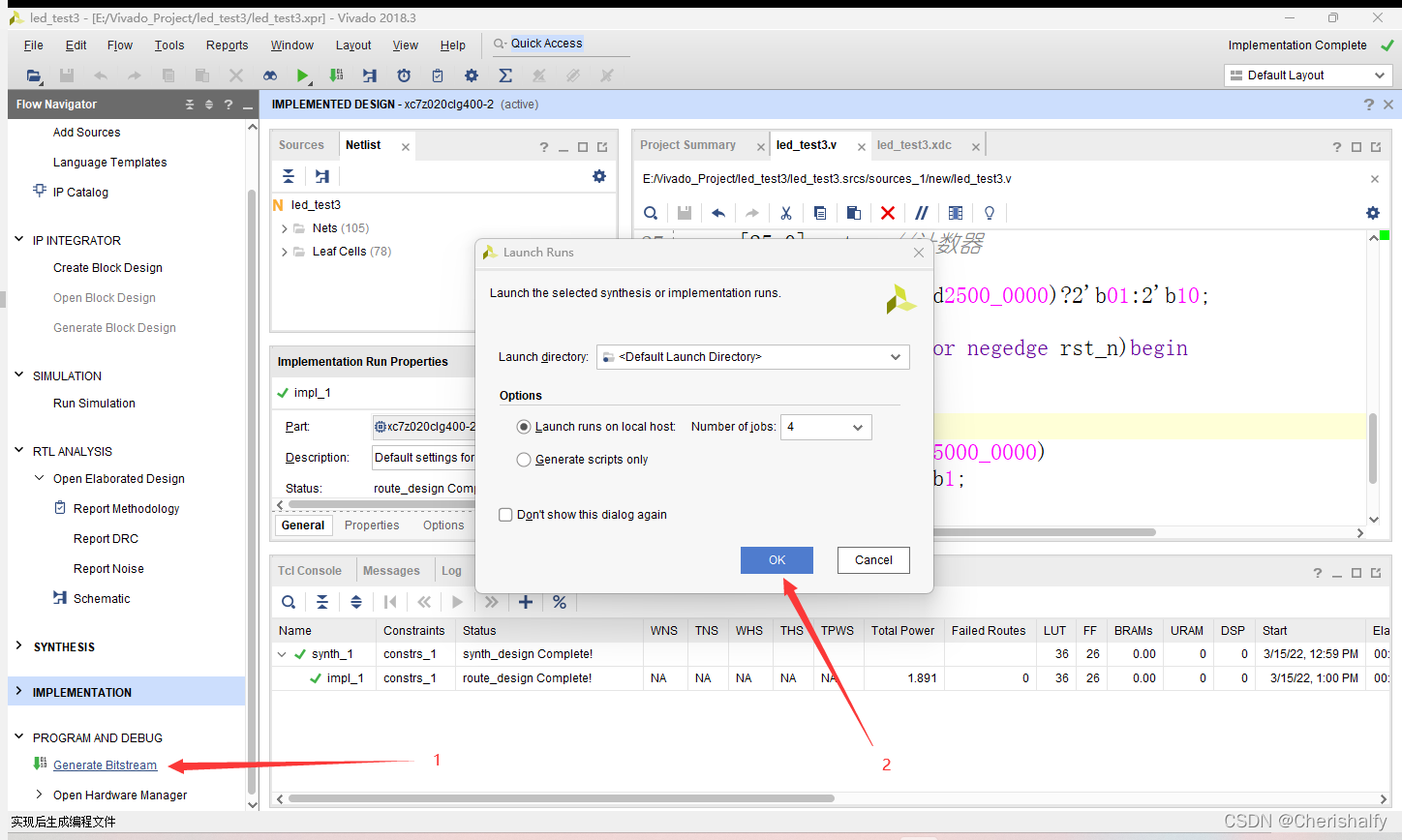Toggle line comments with the // icon
This screenshot has height=840, width=1402.
coord(922,213)
